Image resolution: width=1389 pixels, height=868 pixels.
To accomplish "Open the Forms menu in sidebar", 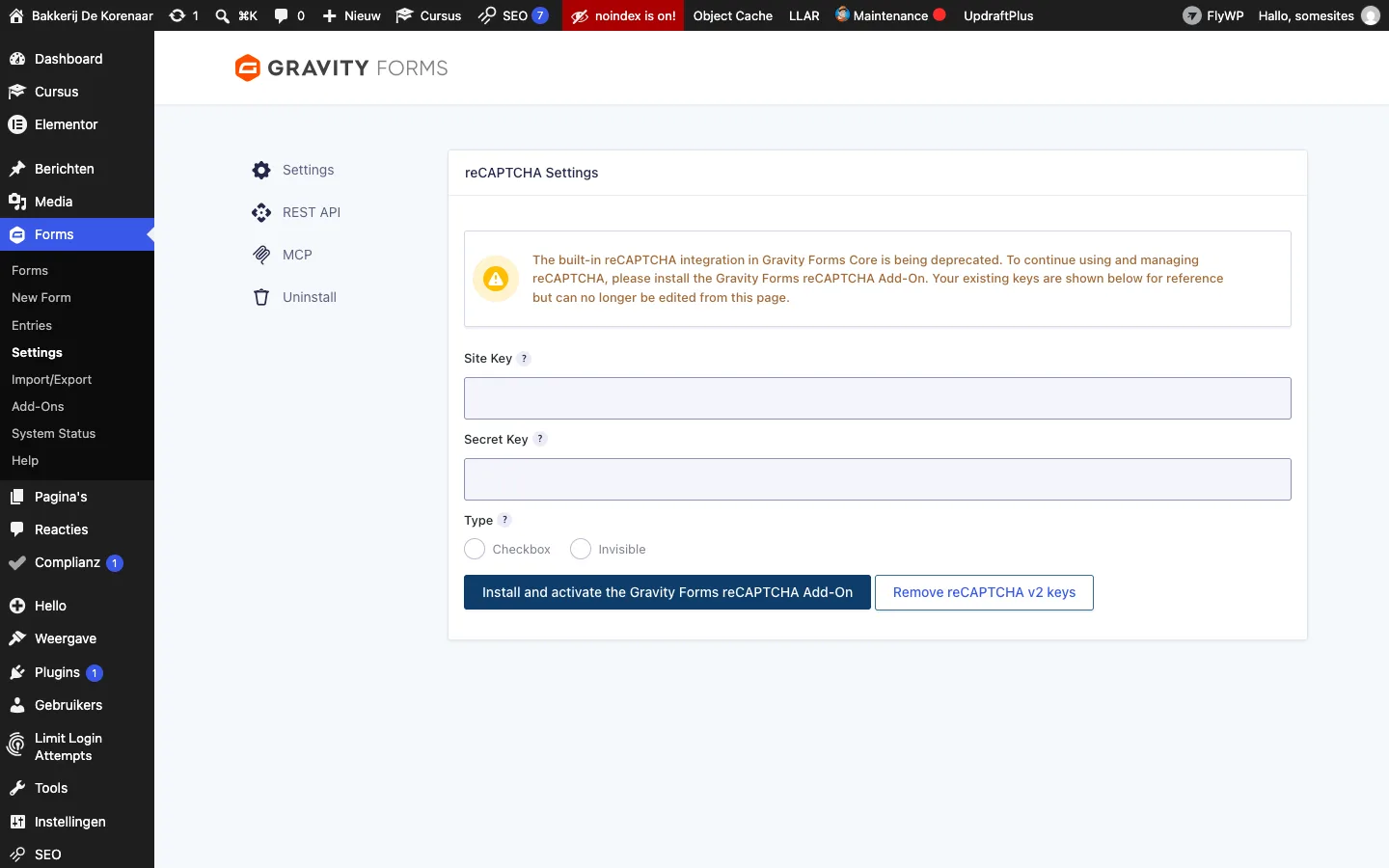I will pyautogui.click(x=77, y=234).
